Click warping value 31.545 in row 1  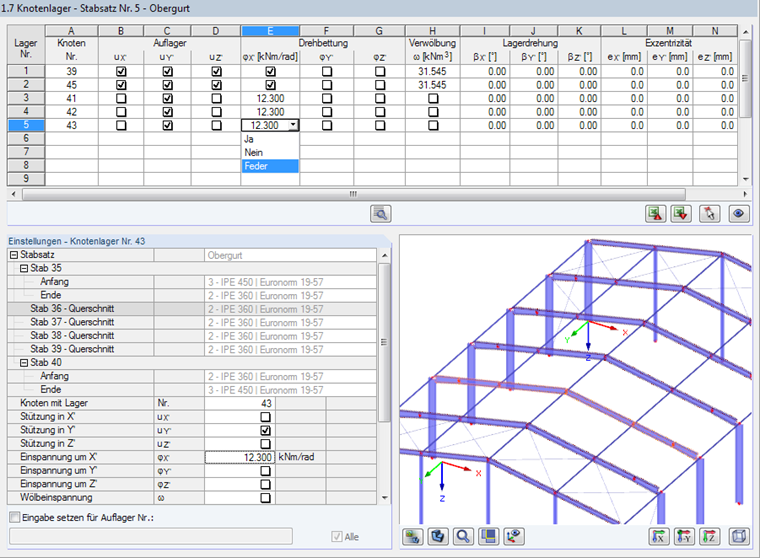tap(432, 71)
